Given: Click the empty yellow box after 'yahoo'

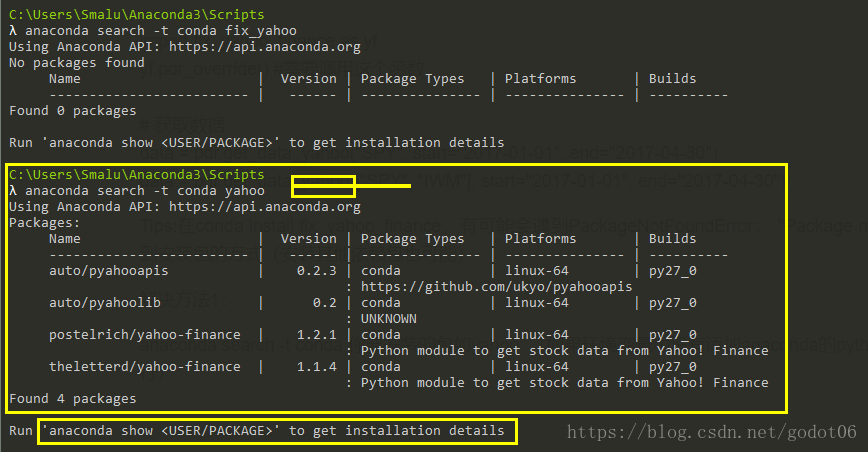Looking at the screenshot, I should click(323, 186).
